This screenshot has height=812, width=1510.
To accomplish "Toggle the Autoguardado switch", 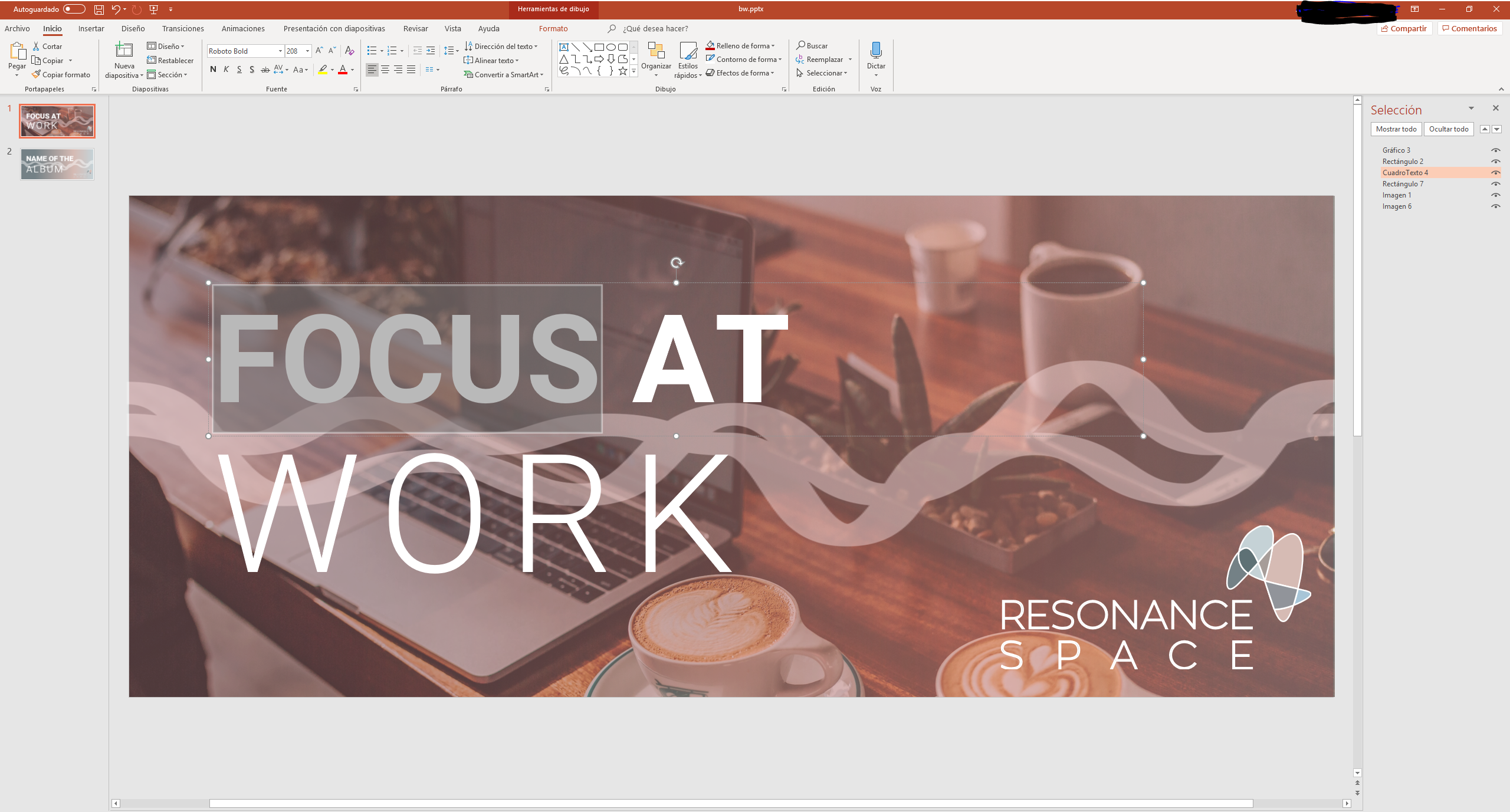I will pyautogui.click(x=74, y=9).
